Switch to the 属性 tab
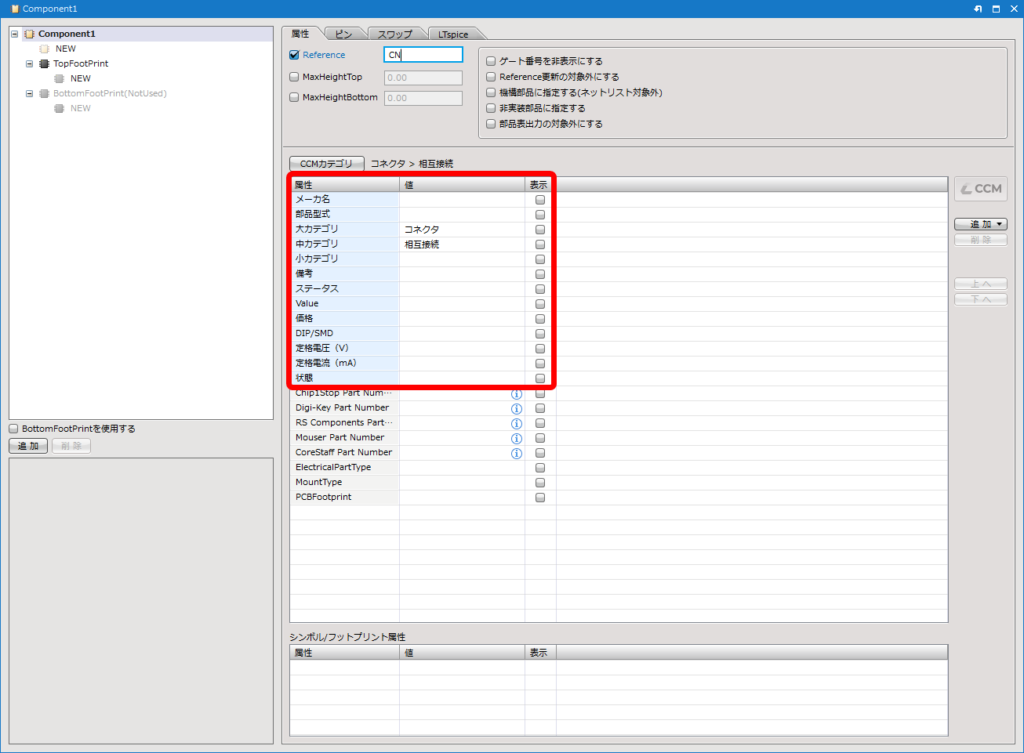The image size is (1024, 753). coord(301,34)
